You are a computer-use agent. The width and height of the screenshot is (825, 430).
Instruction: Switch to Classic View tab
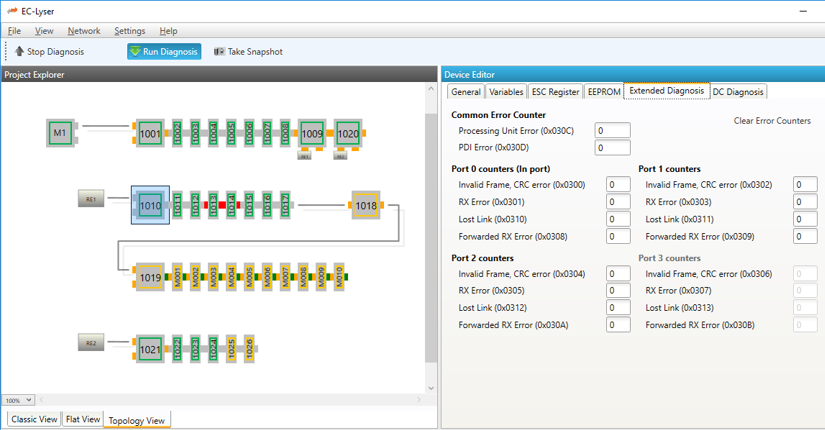coord(34,420)
